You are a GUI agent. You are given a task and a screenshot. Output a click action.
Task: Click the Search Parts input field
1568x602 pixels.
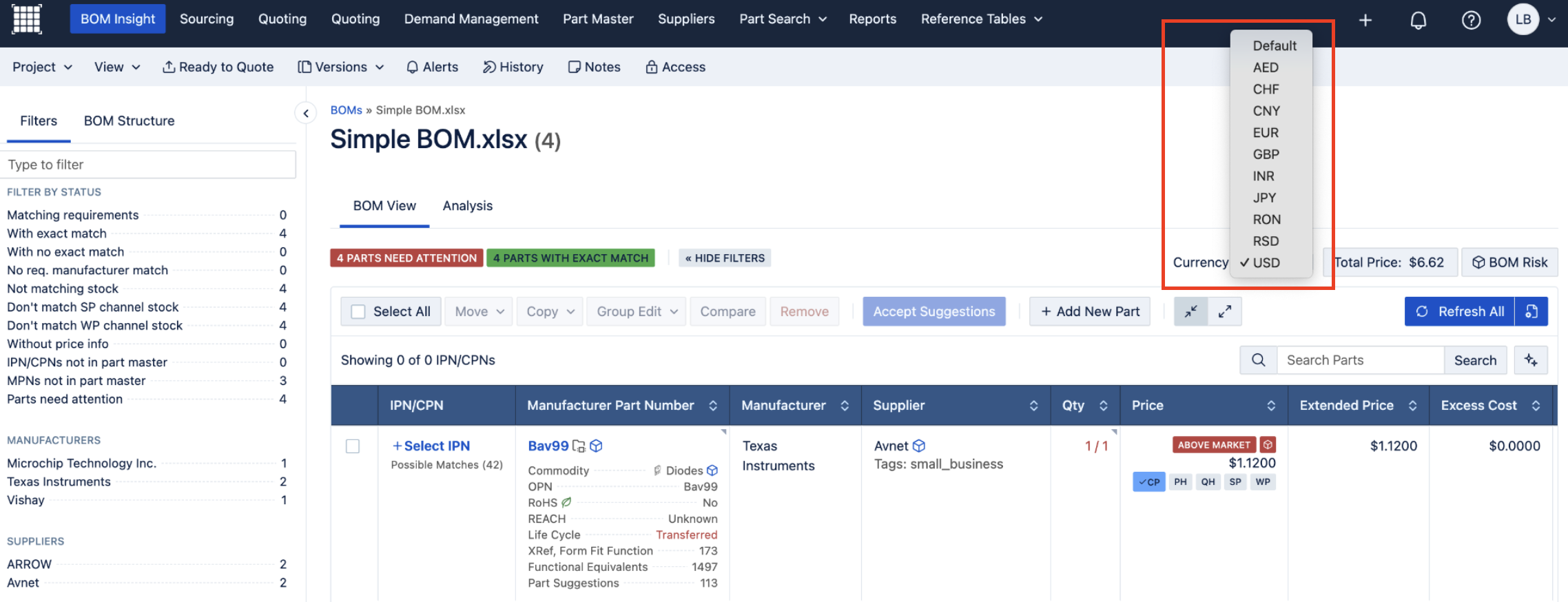tap(1359, 360)
